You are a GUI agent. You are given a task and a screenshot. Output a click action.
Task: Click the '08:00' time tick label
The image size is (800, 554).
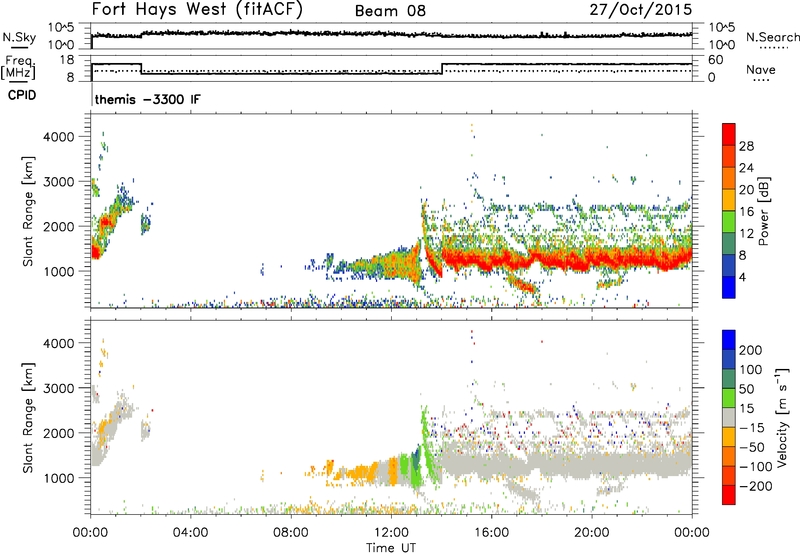point(291,533)
